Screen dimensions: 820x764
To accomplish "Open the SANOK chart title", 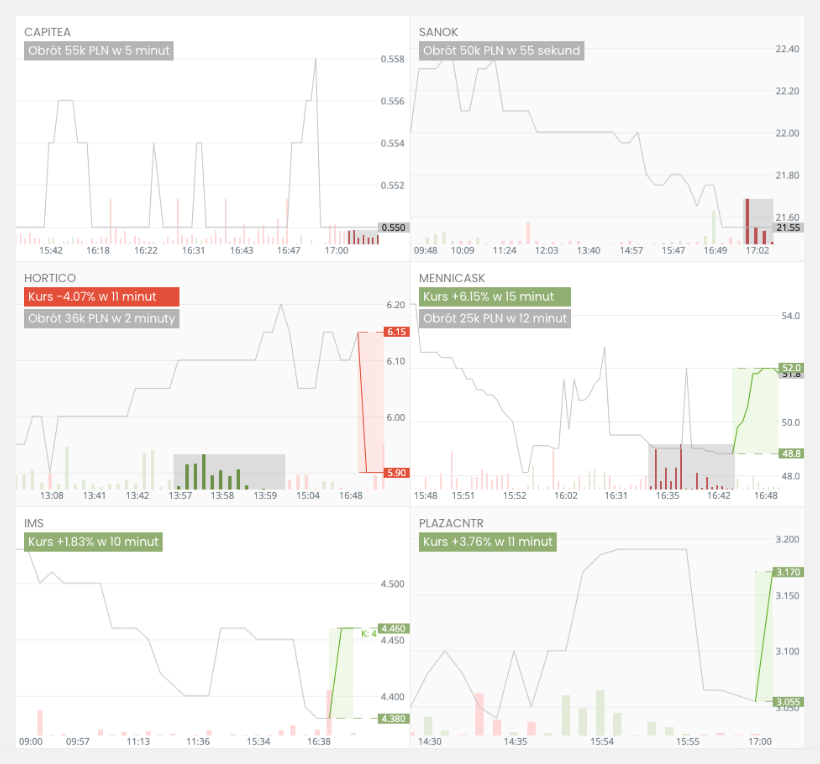I will 438,32.
